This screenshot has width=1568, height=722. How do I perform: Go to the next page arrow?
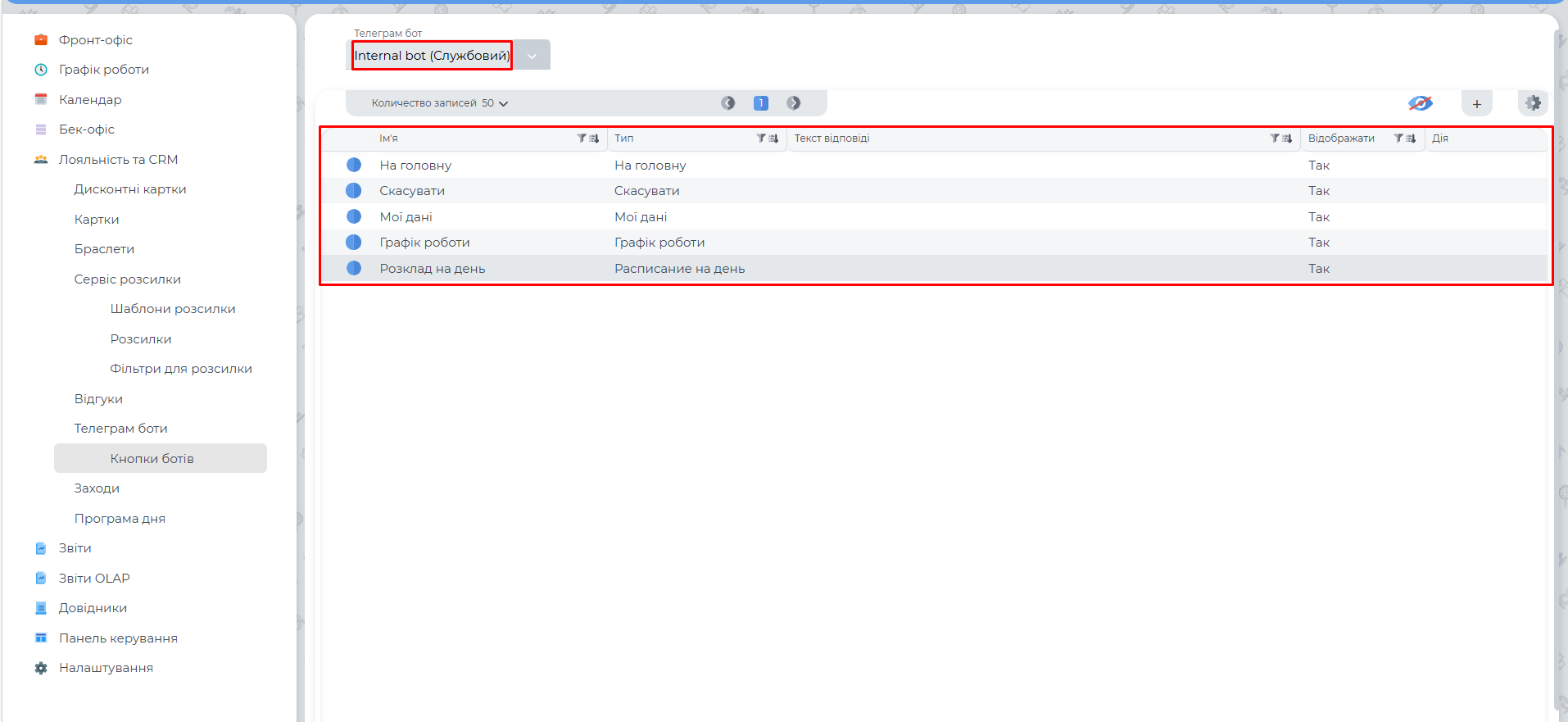pyautogui.click(x=793, y=103)
